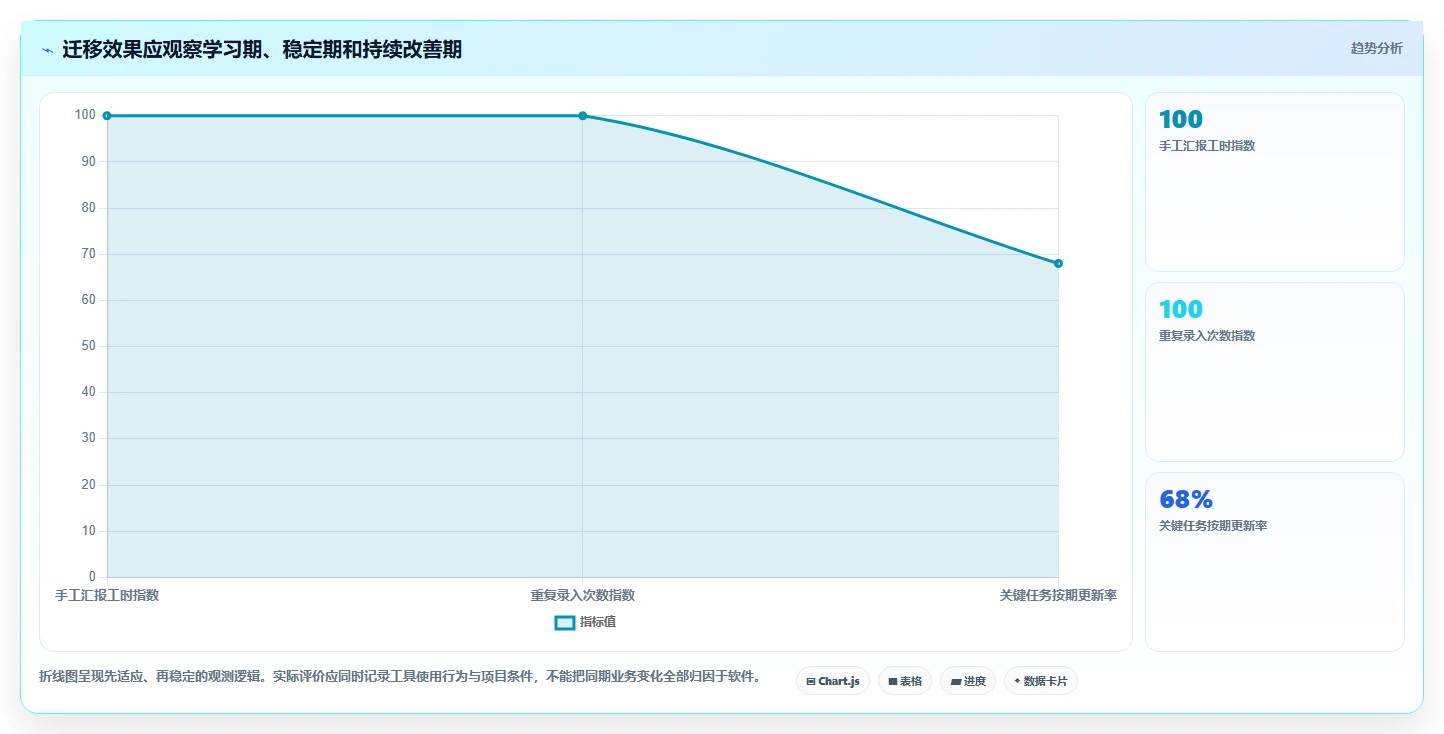Click the 指标值 legend color box
Screen dimensions: 1444x734
565,622
